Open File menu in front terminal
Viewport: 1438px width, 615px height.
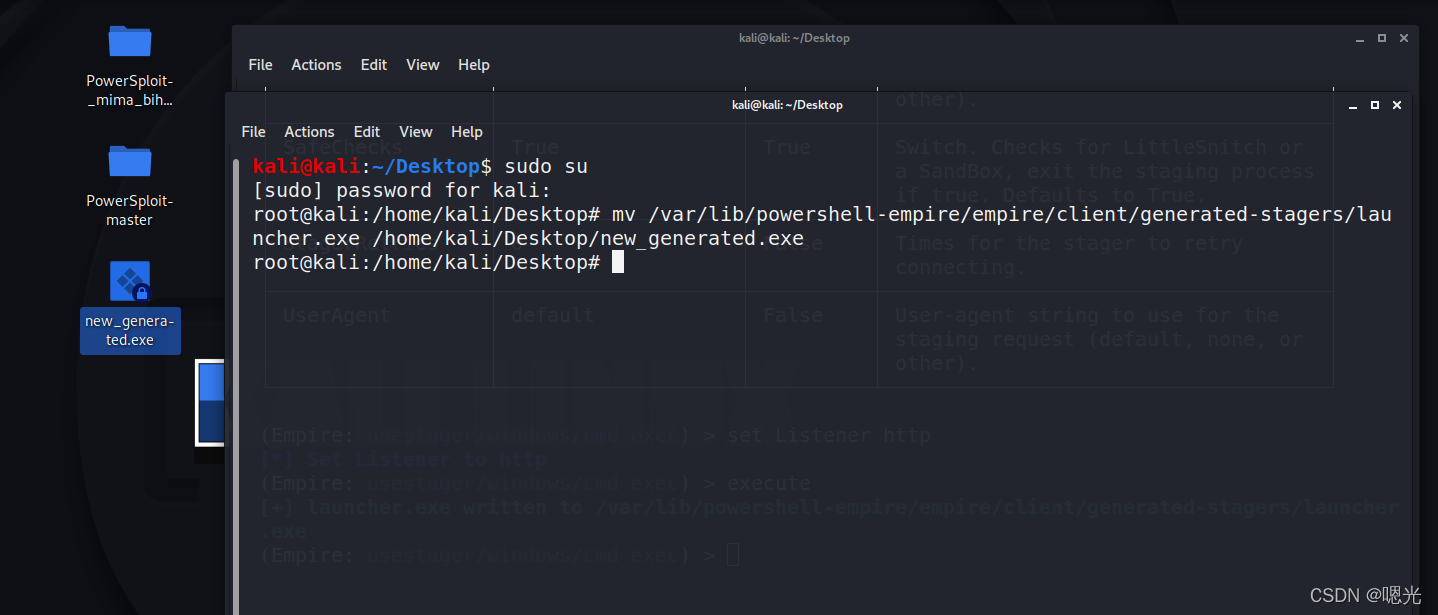[x=253, y=132]
